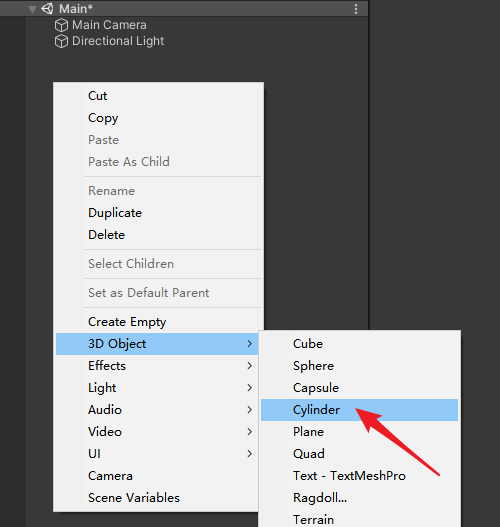Click the Rename menu entry
The height and width of the screenshot is (527, 500).
(x=158, y=191)
